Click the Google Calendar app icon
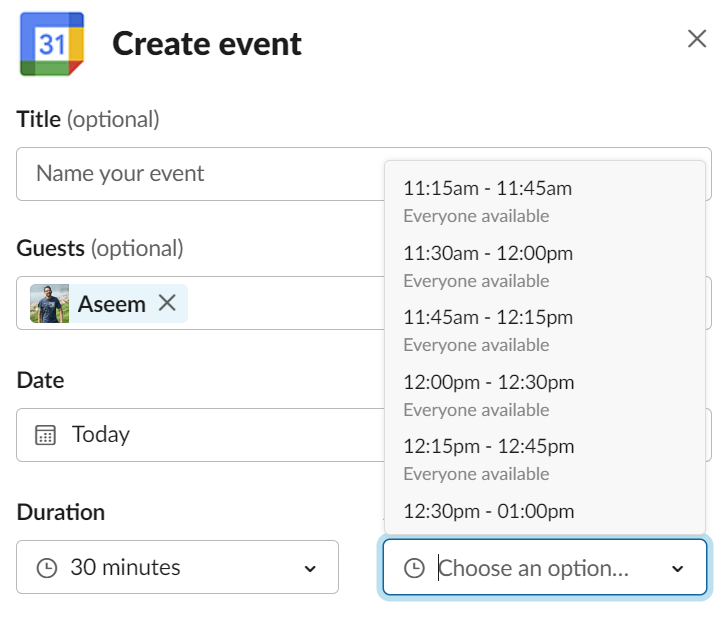The height and width of the screenshot is (618, 725). pos(52,44)
